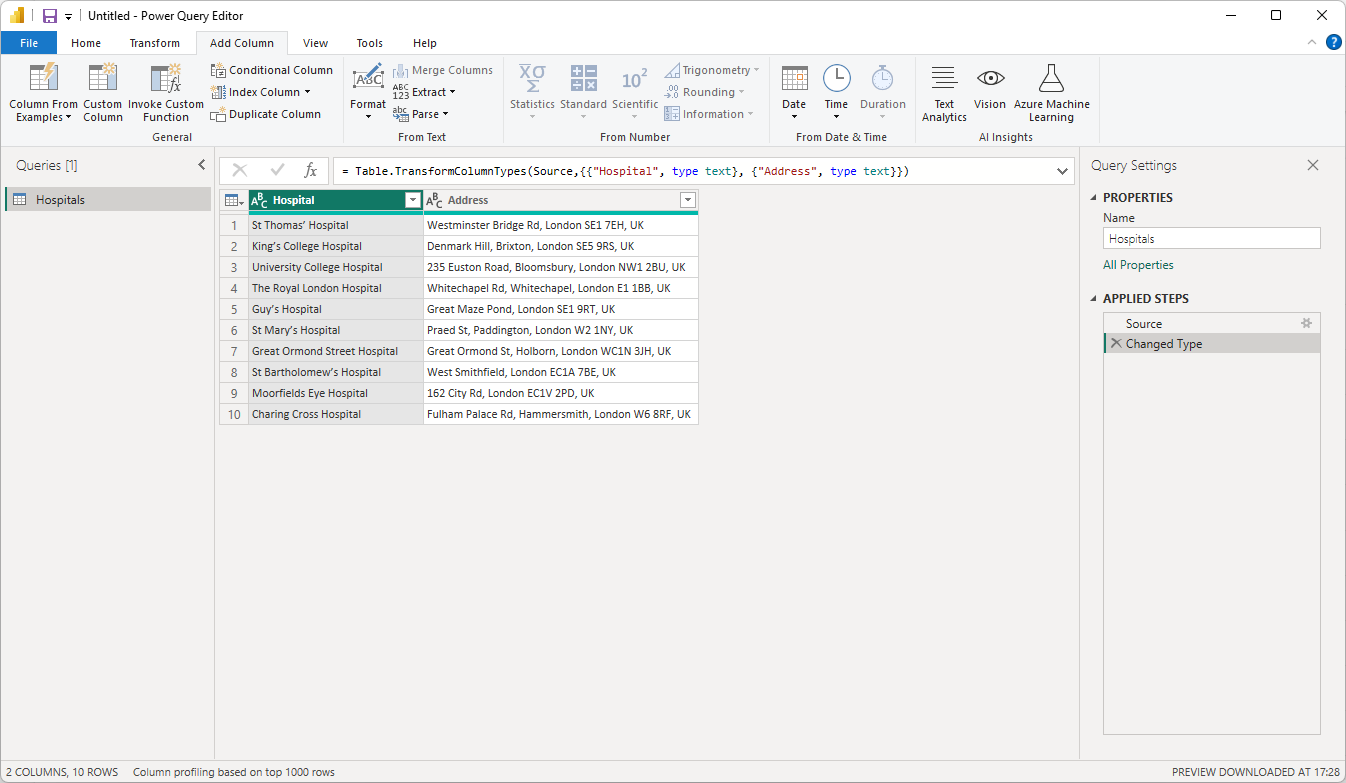Click the query Name input field

point(1211,239)
